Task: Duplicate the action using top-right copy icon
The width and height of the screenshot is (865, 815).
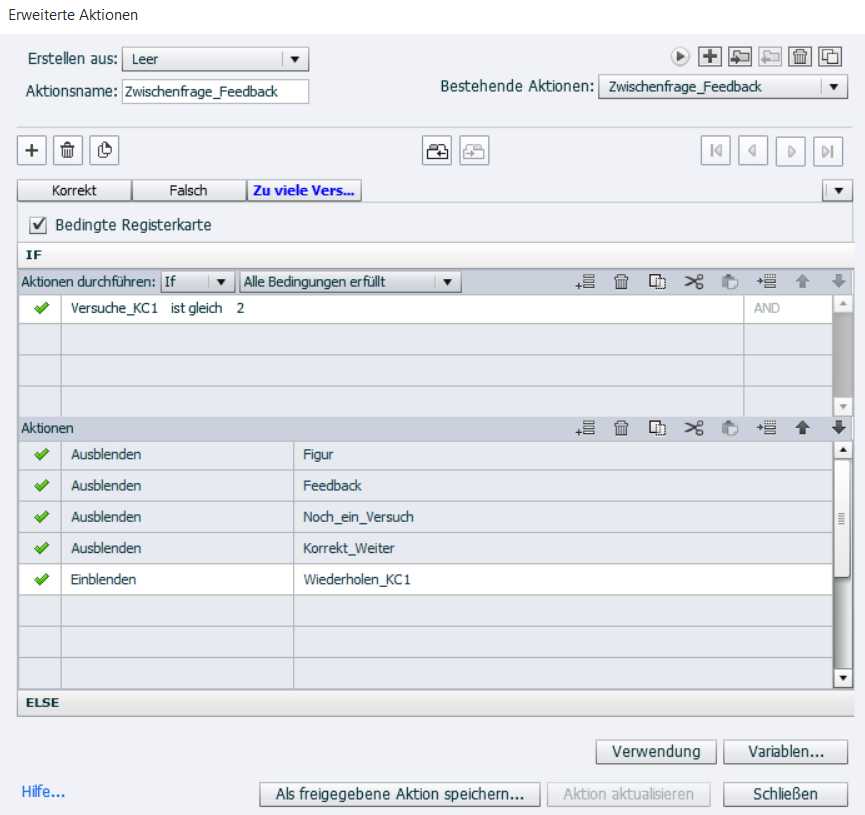Action: point(830,57)
